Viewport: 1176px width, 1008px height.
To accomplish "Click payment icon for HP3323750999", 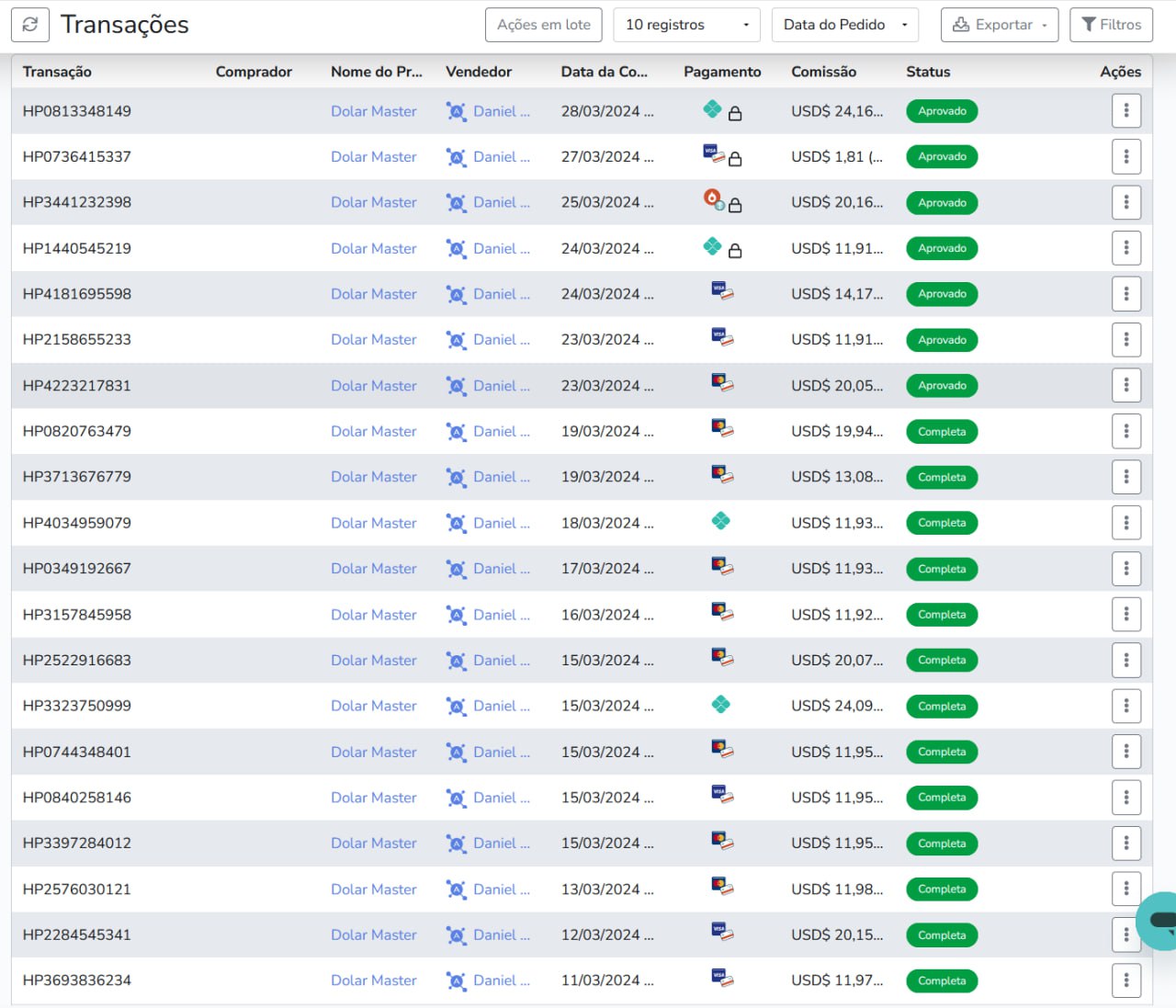I will (x=721, y=705).
